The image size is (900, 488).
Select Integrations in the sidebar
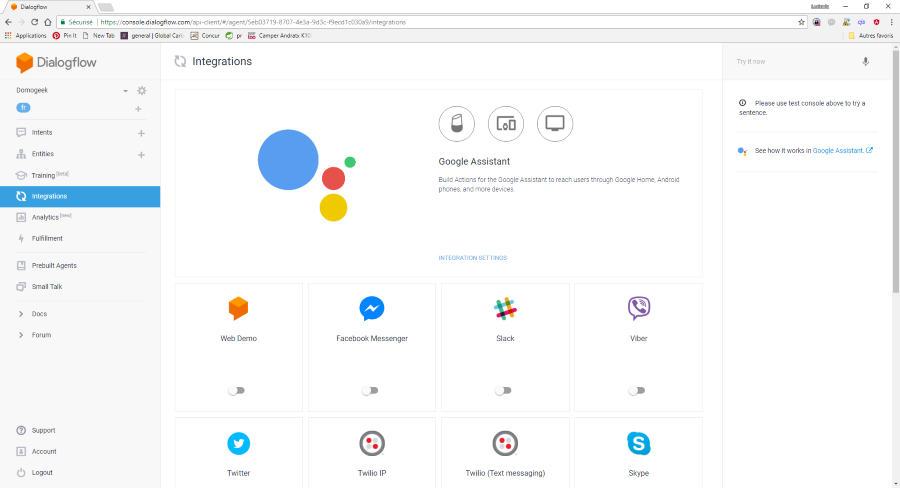pos(80,196)
